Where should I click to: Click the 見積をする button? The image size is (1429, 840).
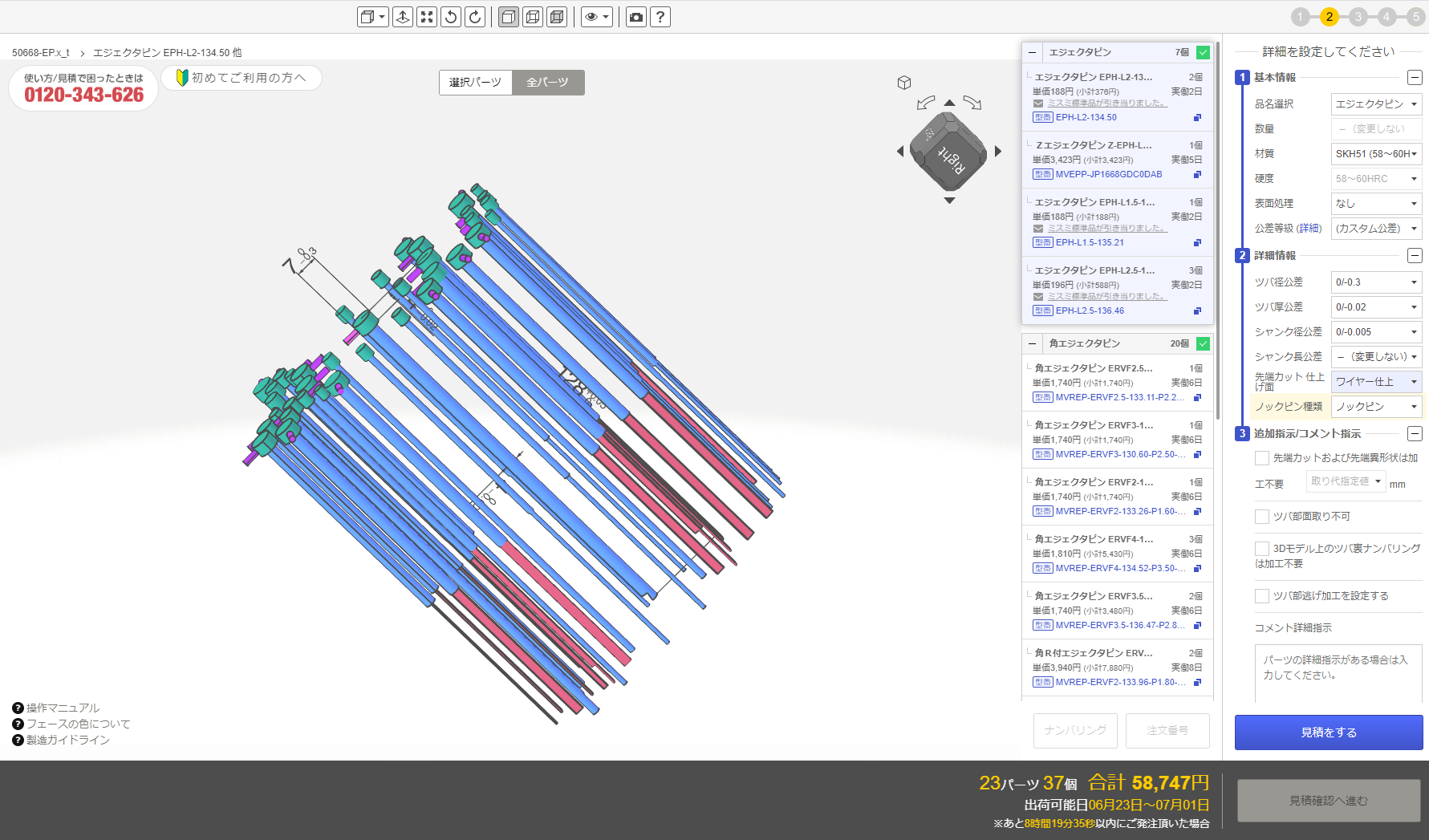[1328, 732]
